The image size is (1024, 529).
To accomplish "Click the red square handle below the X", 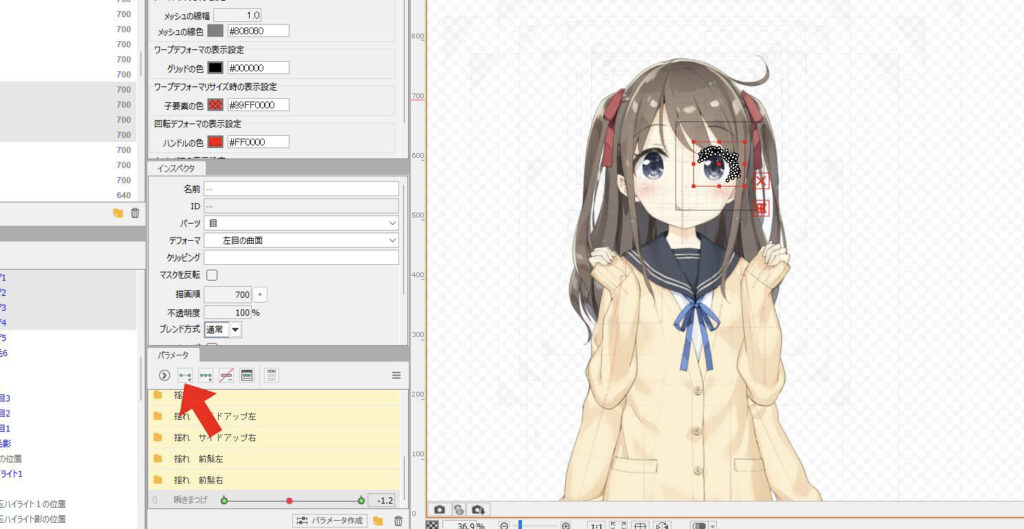I will pos(761,208).
